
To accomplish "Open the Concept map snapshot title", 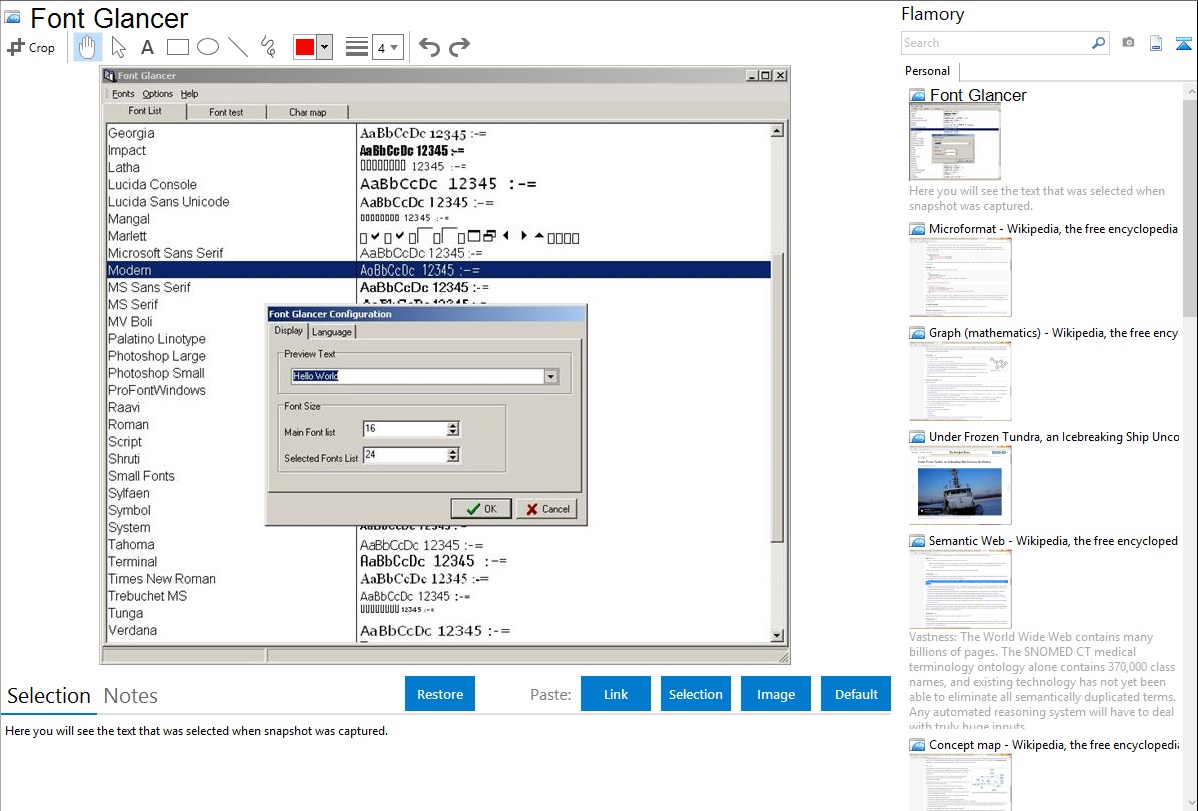I will point(1053,744).
